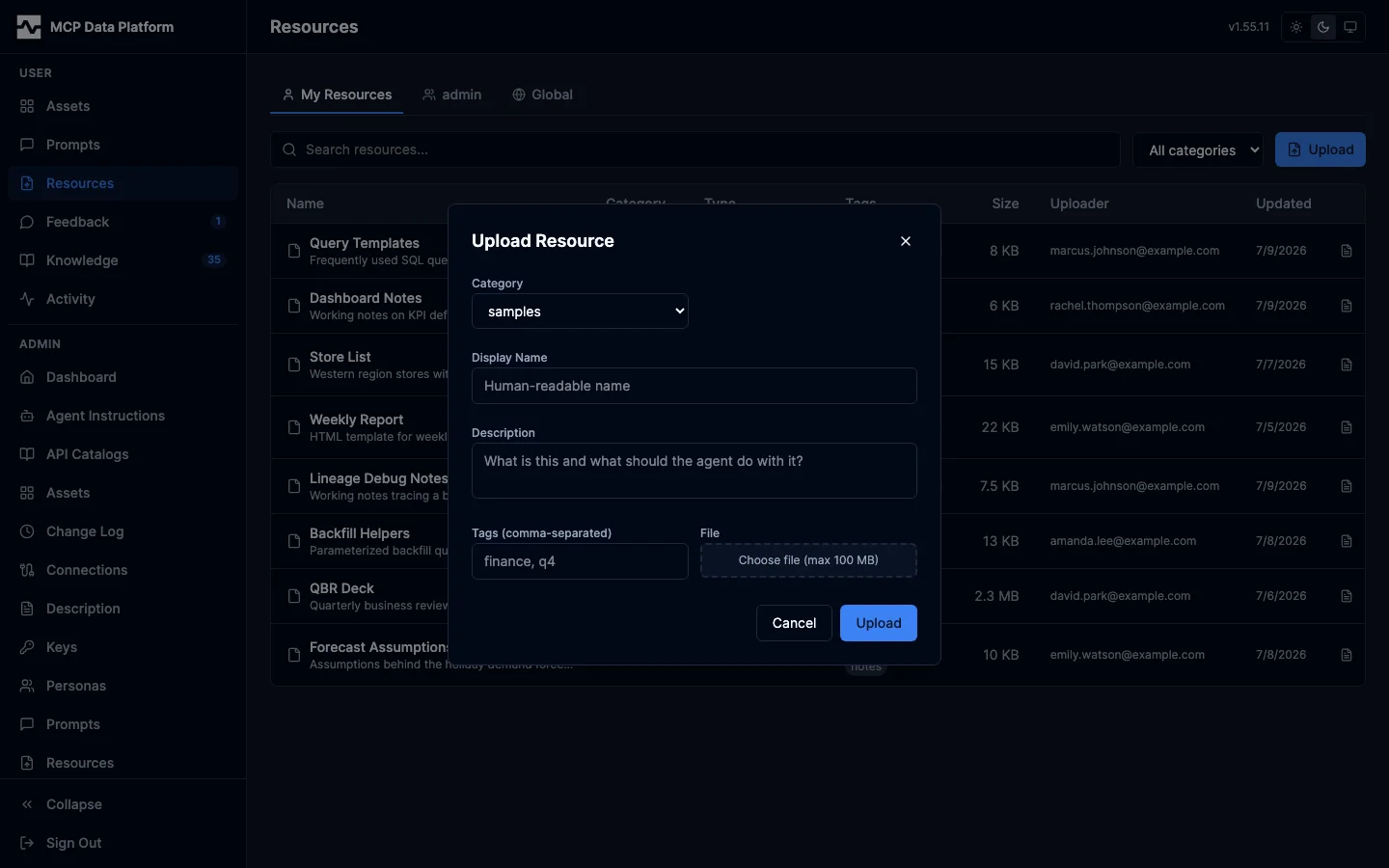Click file icon left of QBR Deck

(x=294, y=596)
